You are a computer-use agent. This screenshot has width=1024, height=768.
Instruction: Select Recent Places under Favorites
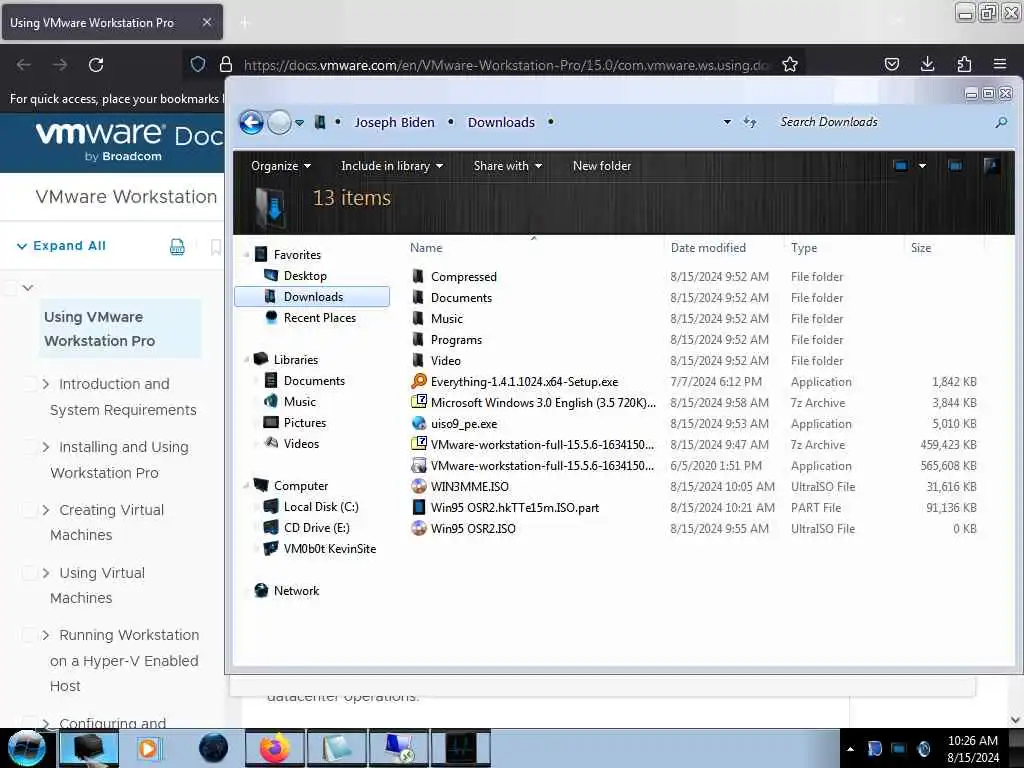pyautogui.click(x=319, y=317)
